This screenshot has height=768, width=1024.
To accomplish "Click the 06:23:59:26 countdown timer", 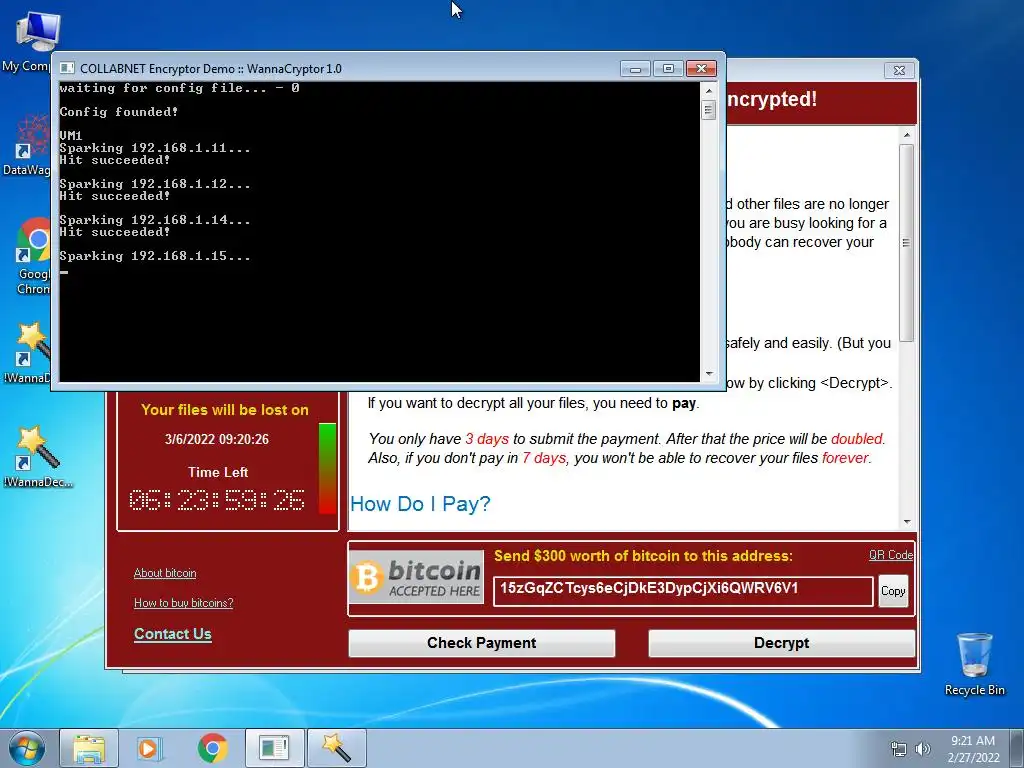I will tap(217, 500).
